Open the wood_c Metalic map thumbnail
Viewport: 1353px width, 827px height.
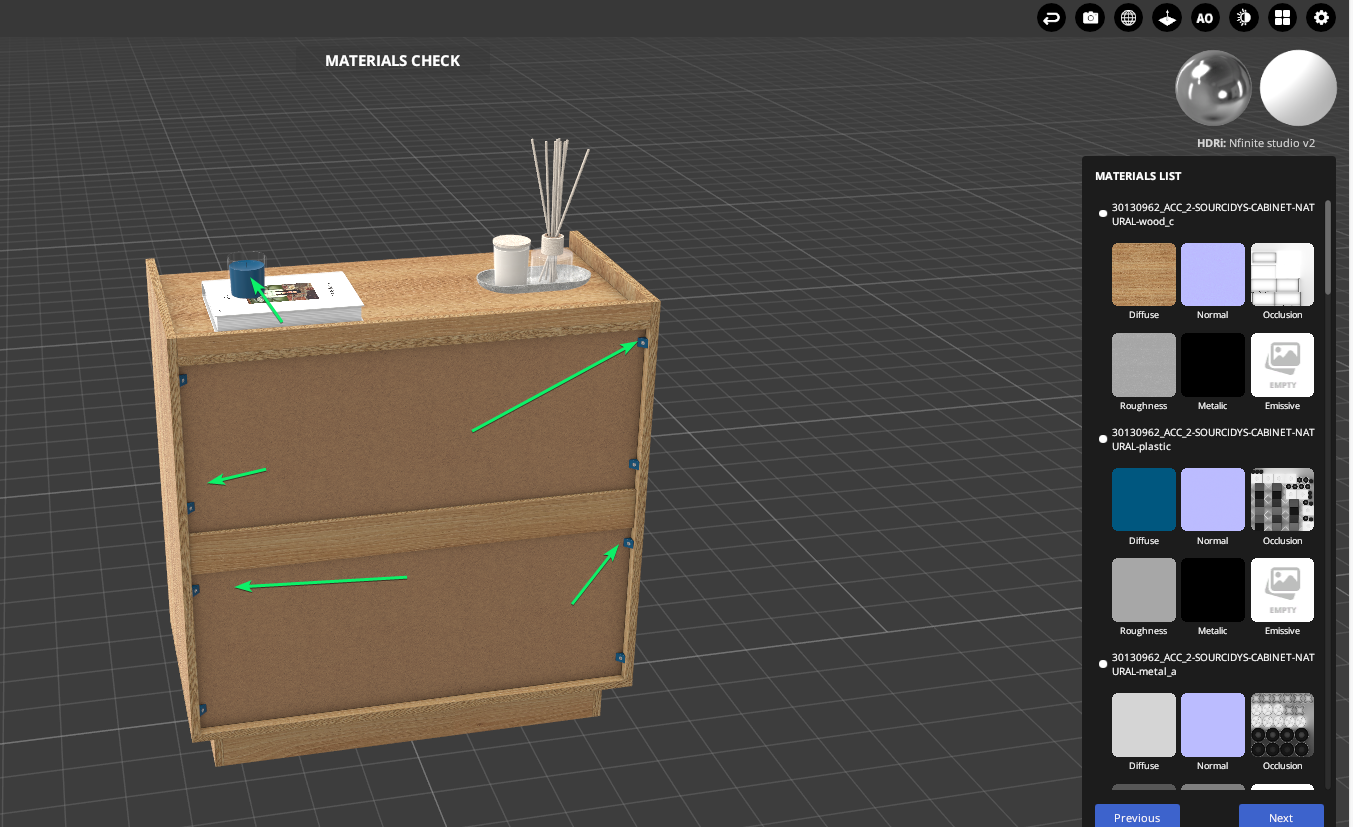click(x=1213, y=365)
